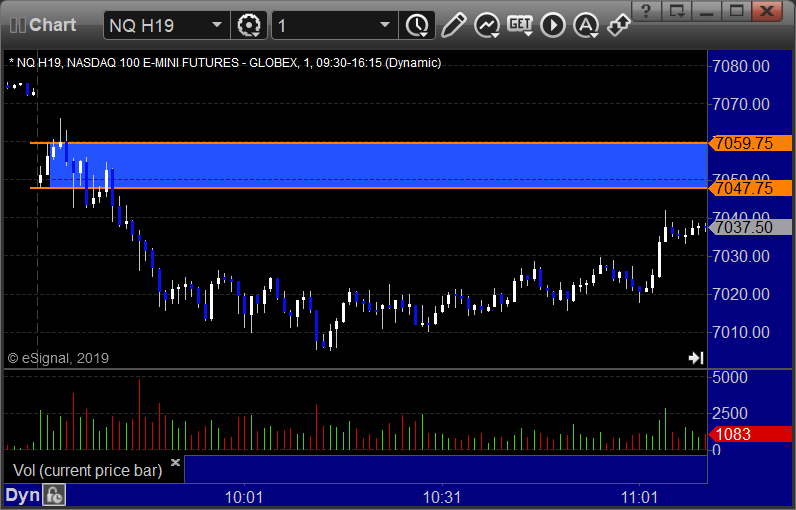
Task: Click the 2500 volume axis label
Action: pos(730,413)
